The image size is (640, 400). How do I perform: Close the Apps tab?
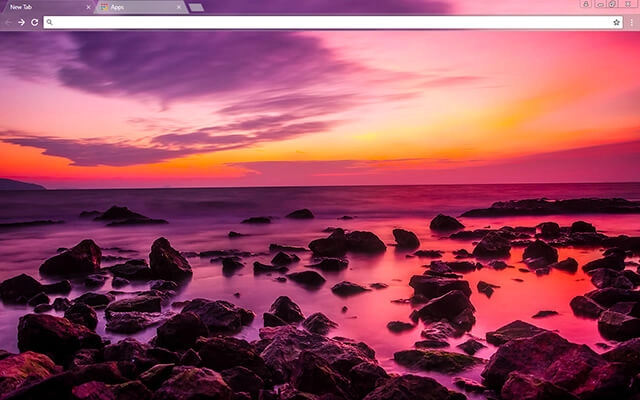(x=179, y=7)
